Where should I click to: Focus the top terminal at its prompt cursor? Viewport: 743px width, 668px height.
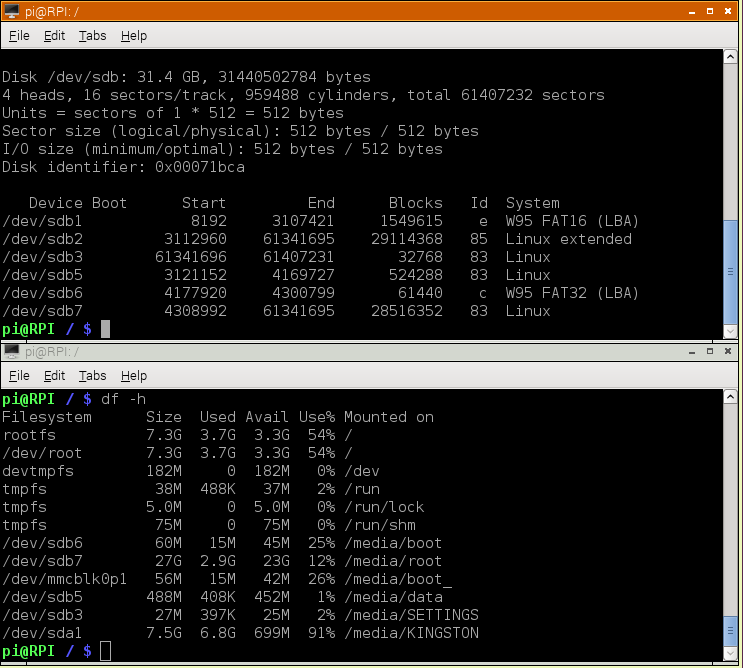click(x=105, y=329)
